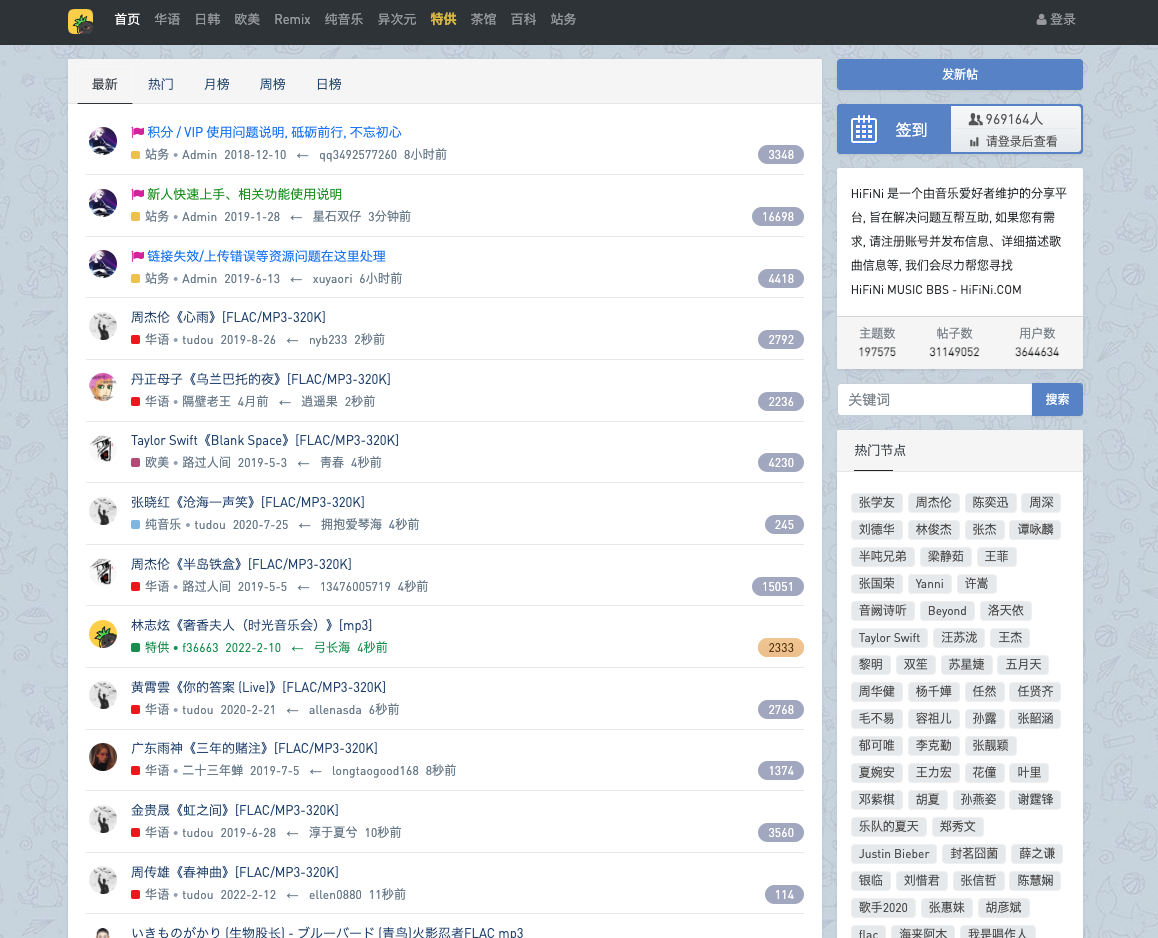Click 纯音乐 category label on 张晓红 post
Viewport: 1158px width, 938px height.
tap(163, 525)
